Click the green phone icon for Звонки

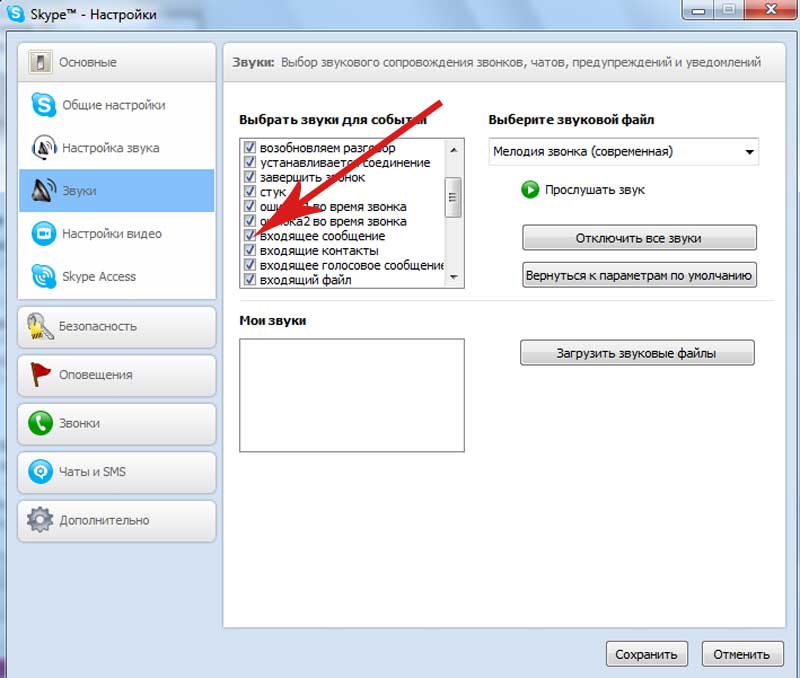[x=40, y=423]
